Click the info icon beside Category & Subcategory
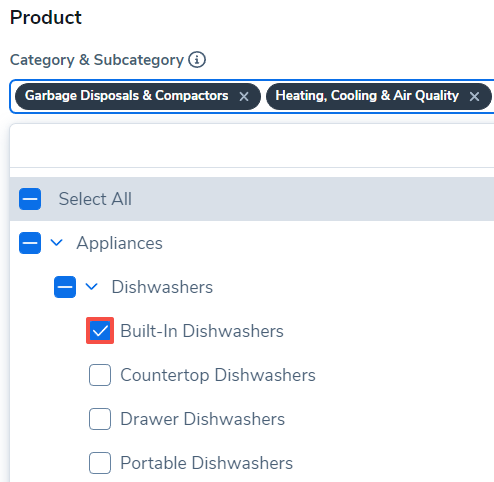This screenshot has height=482, width=494. [197, 60]
